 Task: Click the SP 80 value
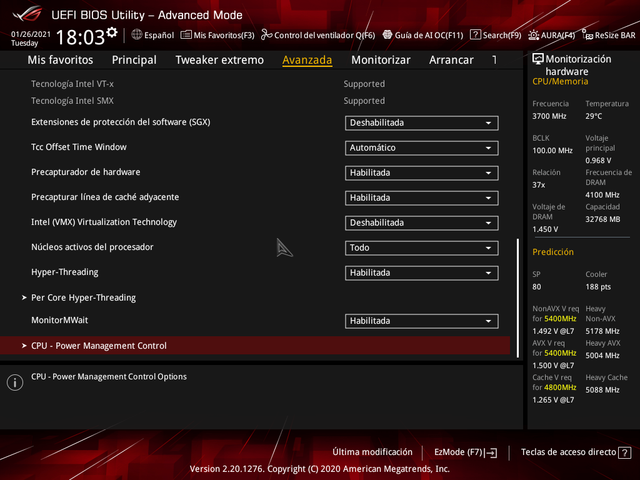[x=537, y=287]
